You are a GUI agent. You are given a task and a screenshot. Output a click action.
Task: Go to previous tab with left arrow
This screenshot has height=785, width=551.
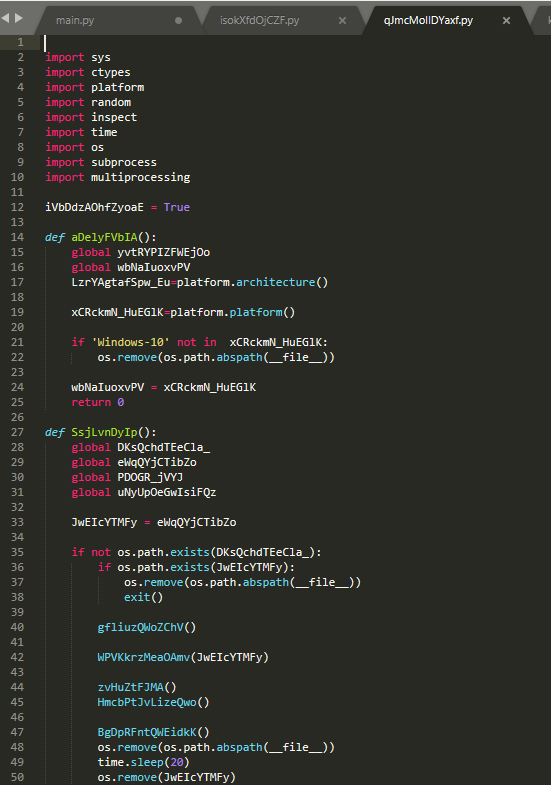point(6,18)
